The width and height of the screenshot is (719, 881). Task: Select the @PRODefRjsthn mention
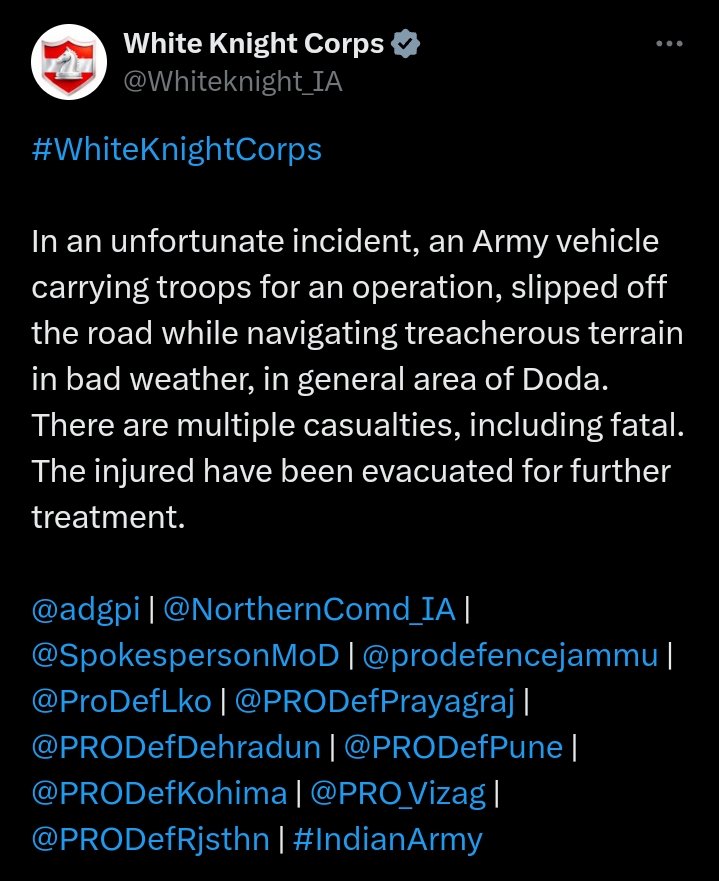150,839
